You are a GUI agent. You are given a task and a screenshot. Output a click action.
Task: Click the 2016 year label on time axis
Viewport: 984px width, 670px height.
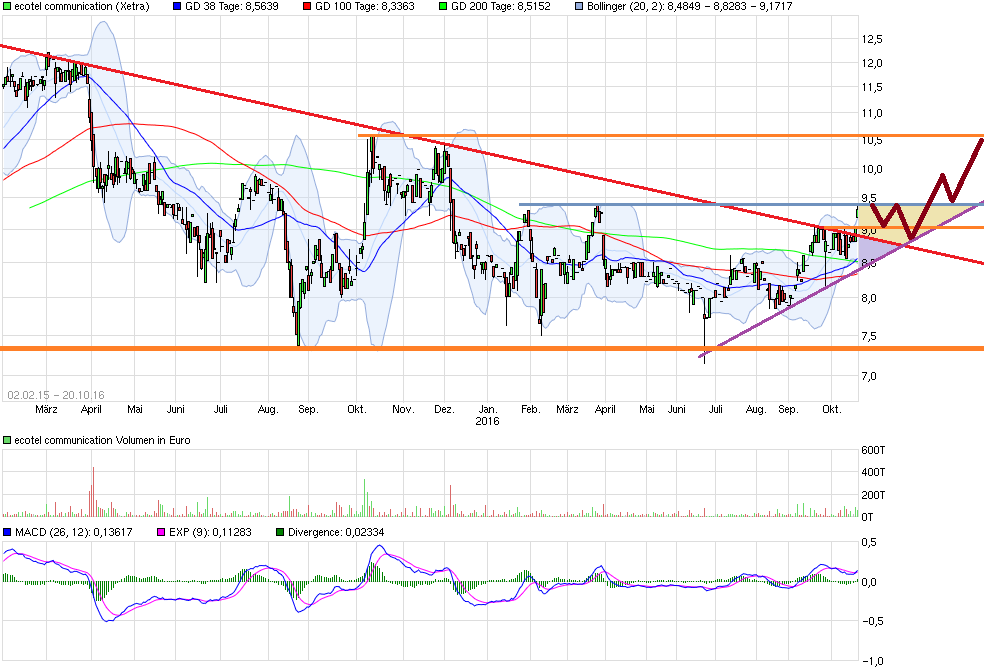tap(487, 421)
